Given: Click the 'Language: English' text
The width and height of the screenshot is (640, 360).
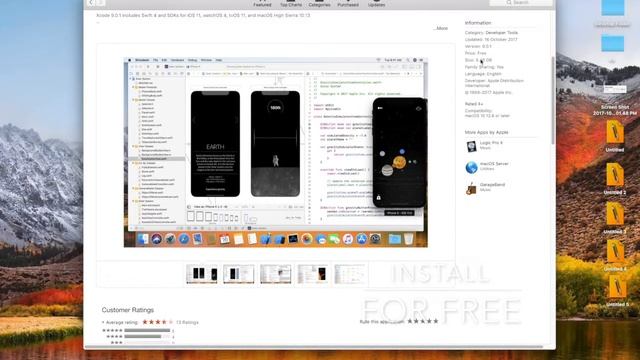Looking at the screenshot, I should [483, 74].
